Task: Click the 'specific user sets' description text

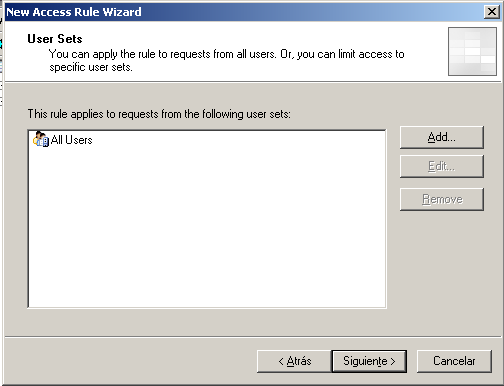Action: pyautogui.click(x=91, y=67)
